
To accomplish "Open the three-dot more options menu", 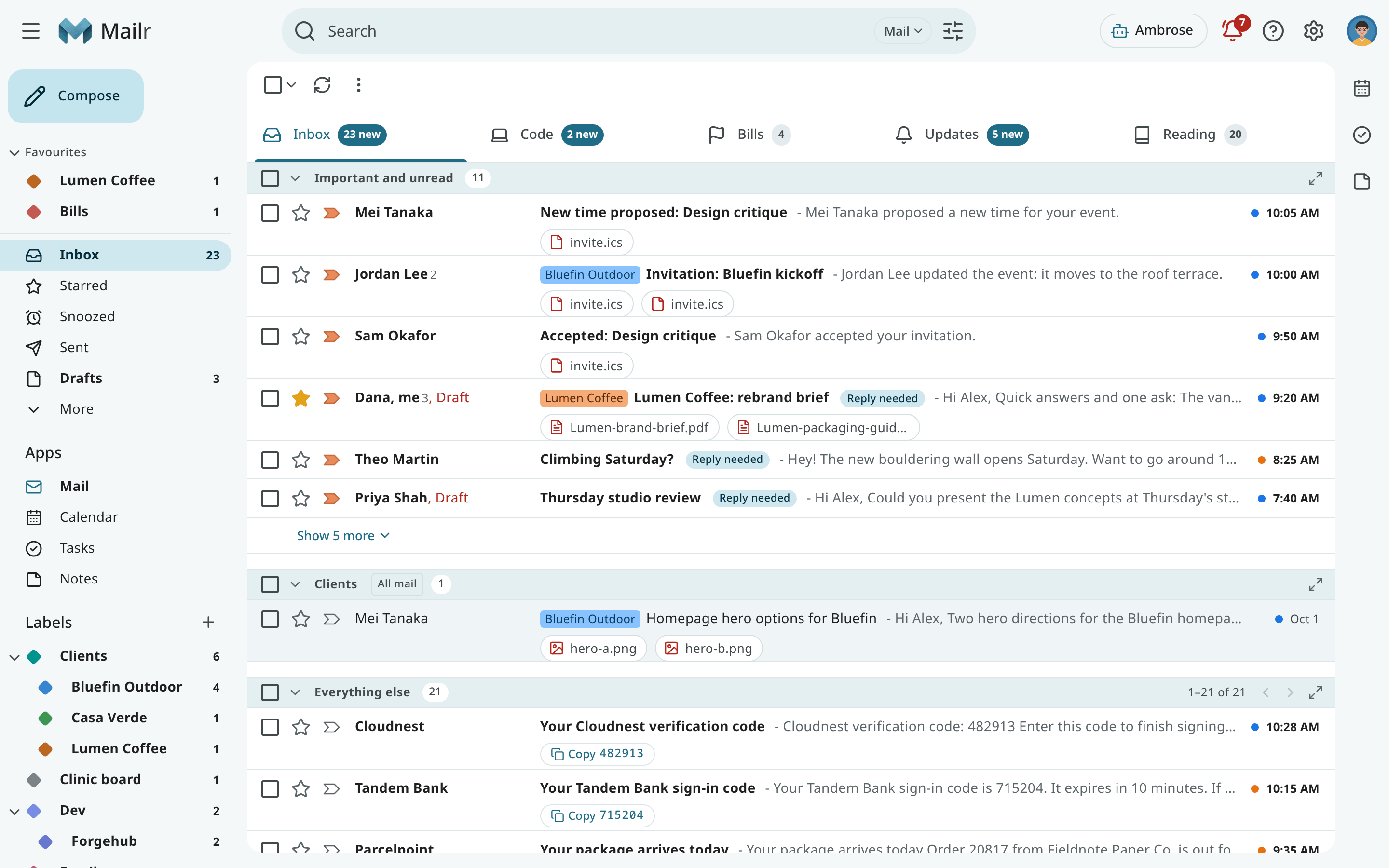I will tap(359, 85).
